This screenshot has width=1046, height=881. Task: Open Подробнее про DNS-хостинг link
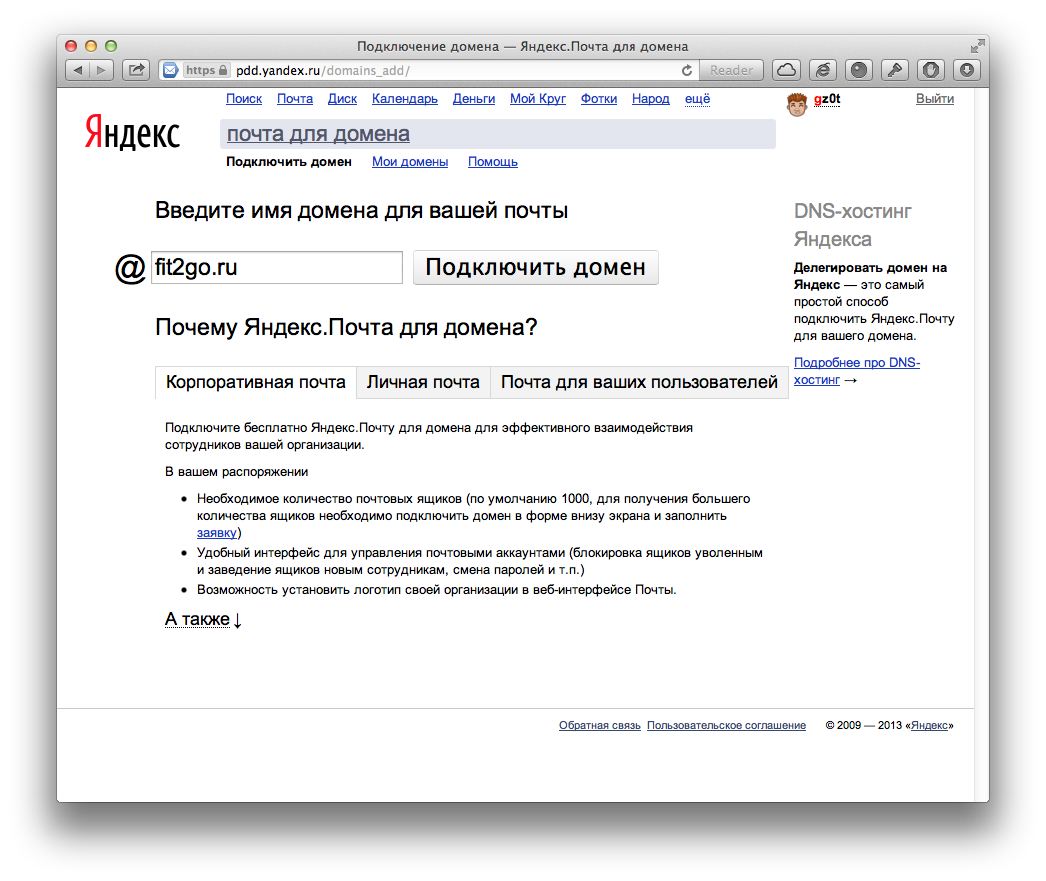(857, 371)
